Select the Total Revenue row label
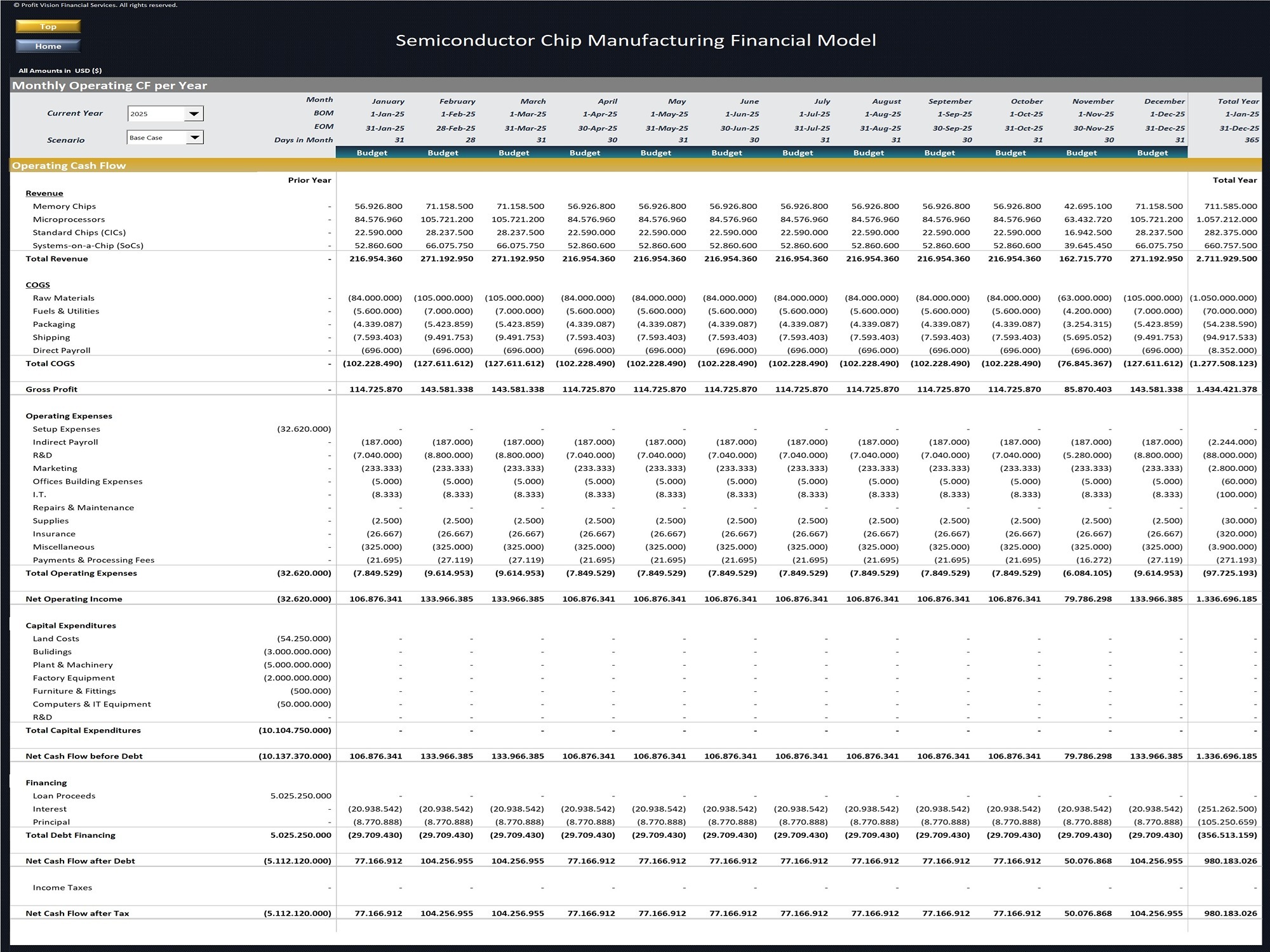 pyautogui.click(x=57, y=259)
